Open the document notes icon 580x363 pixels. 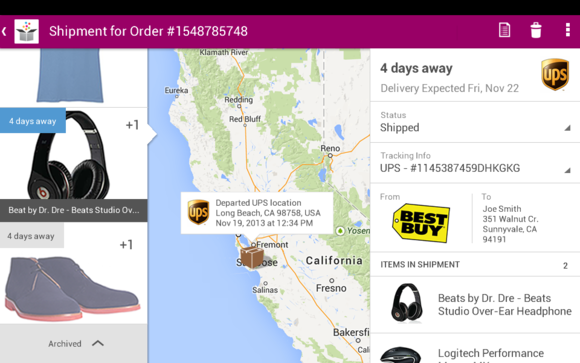pos(505,30)
